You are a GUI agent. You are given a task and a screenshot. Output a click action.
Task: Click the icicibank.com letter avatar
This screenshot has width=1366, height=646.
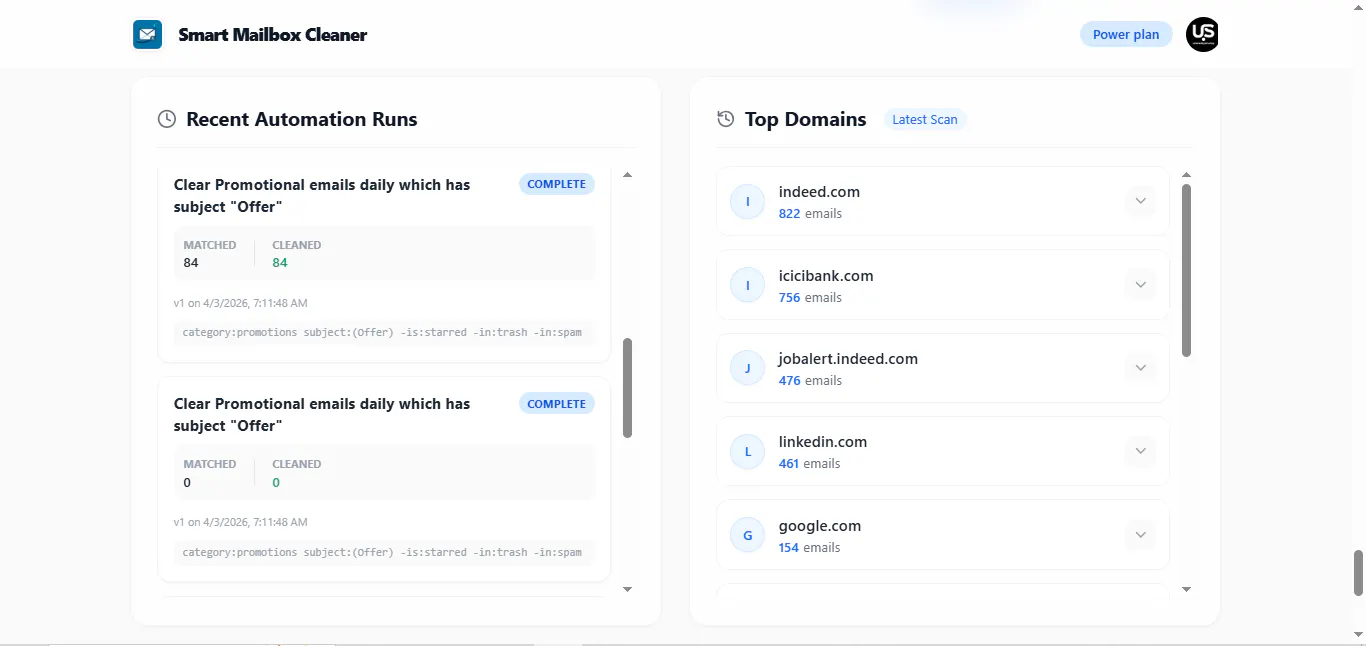coord(747,286)
